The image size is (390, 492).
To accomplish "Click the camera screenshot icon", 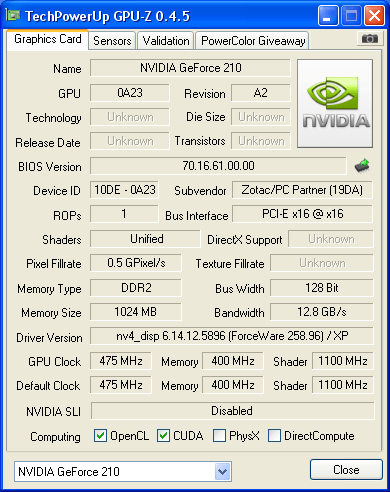I will [369, 39].
